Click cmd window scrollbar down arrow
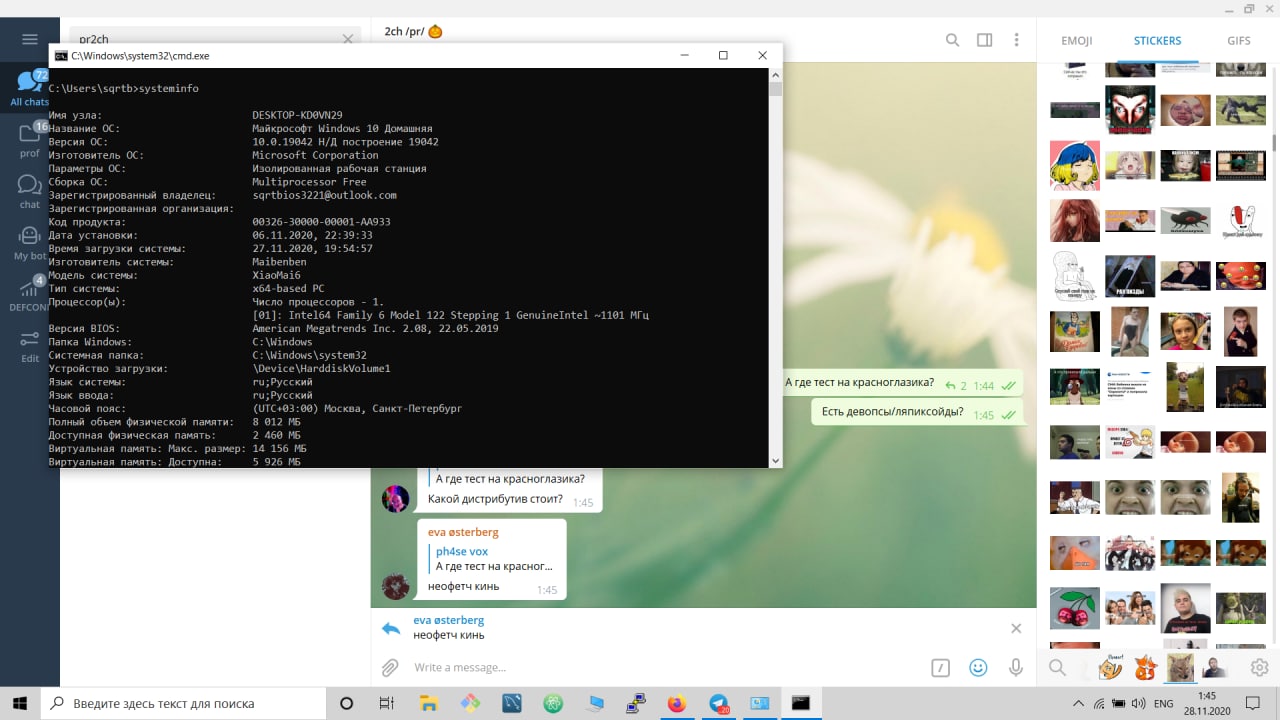 (775, 460)
